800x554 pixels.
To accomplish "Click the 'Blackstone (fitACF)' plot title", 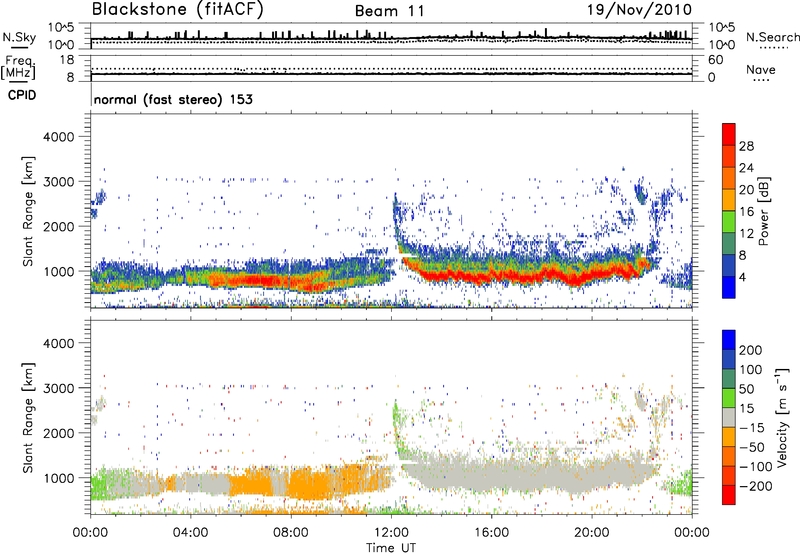I will (177, 9).
